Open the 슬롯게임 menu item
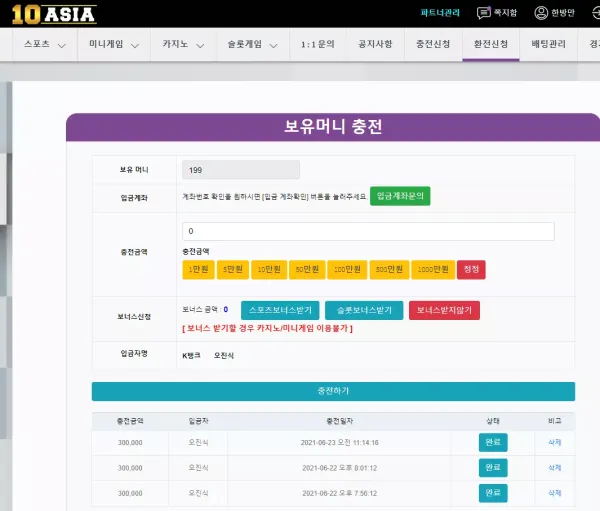The width and height of the screenshot is (600, 511). tap(245, 44)
